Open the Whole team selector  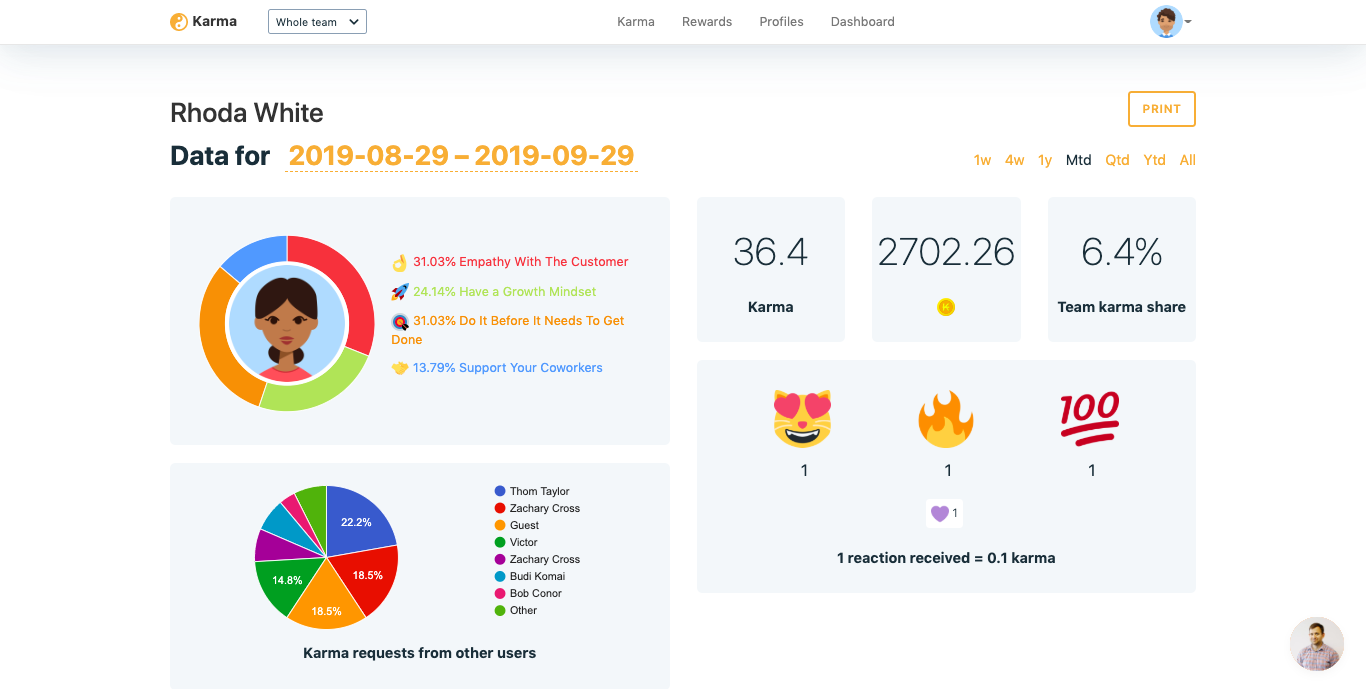[317, 20]
